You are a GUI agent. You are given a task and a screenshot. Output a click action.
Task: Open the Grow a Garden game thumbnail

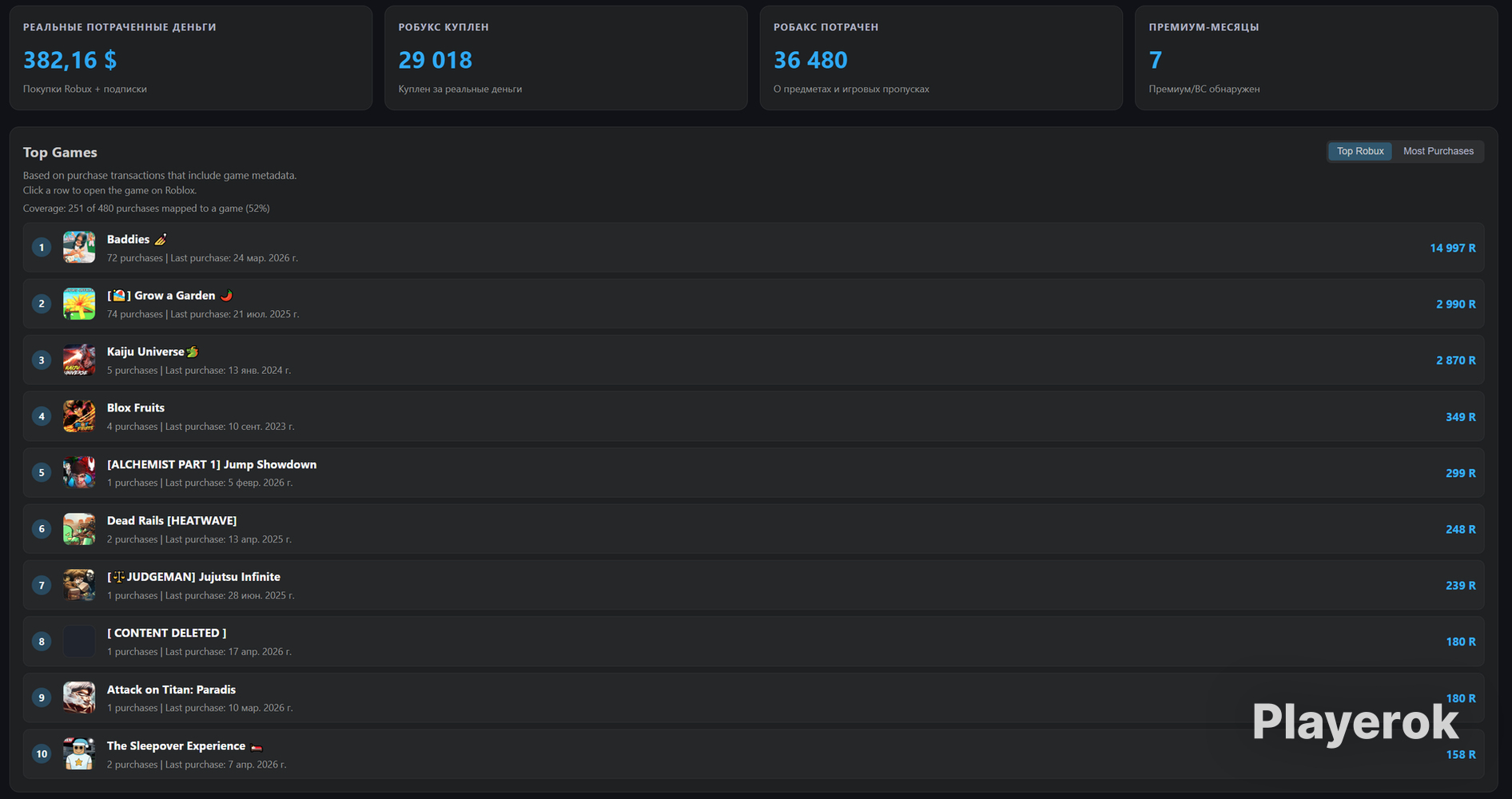[79, 304]
